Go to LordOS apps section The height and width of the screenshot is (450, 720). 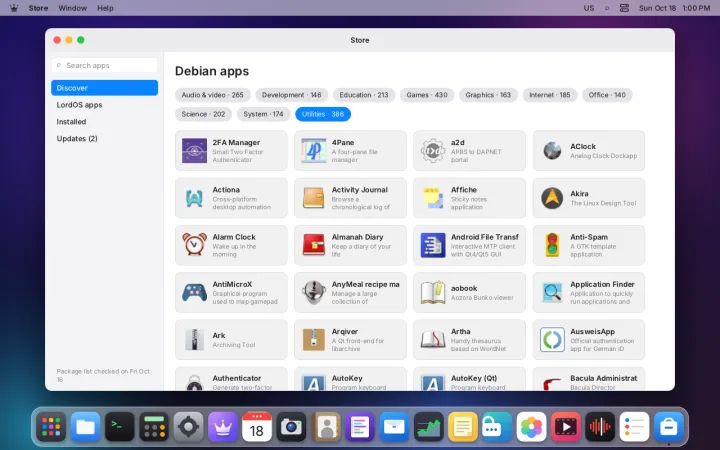click(x=104, y=105)
